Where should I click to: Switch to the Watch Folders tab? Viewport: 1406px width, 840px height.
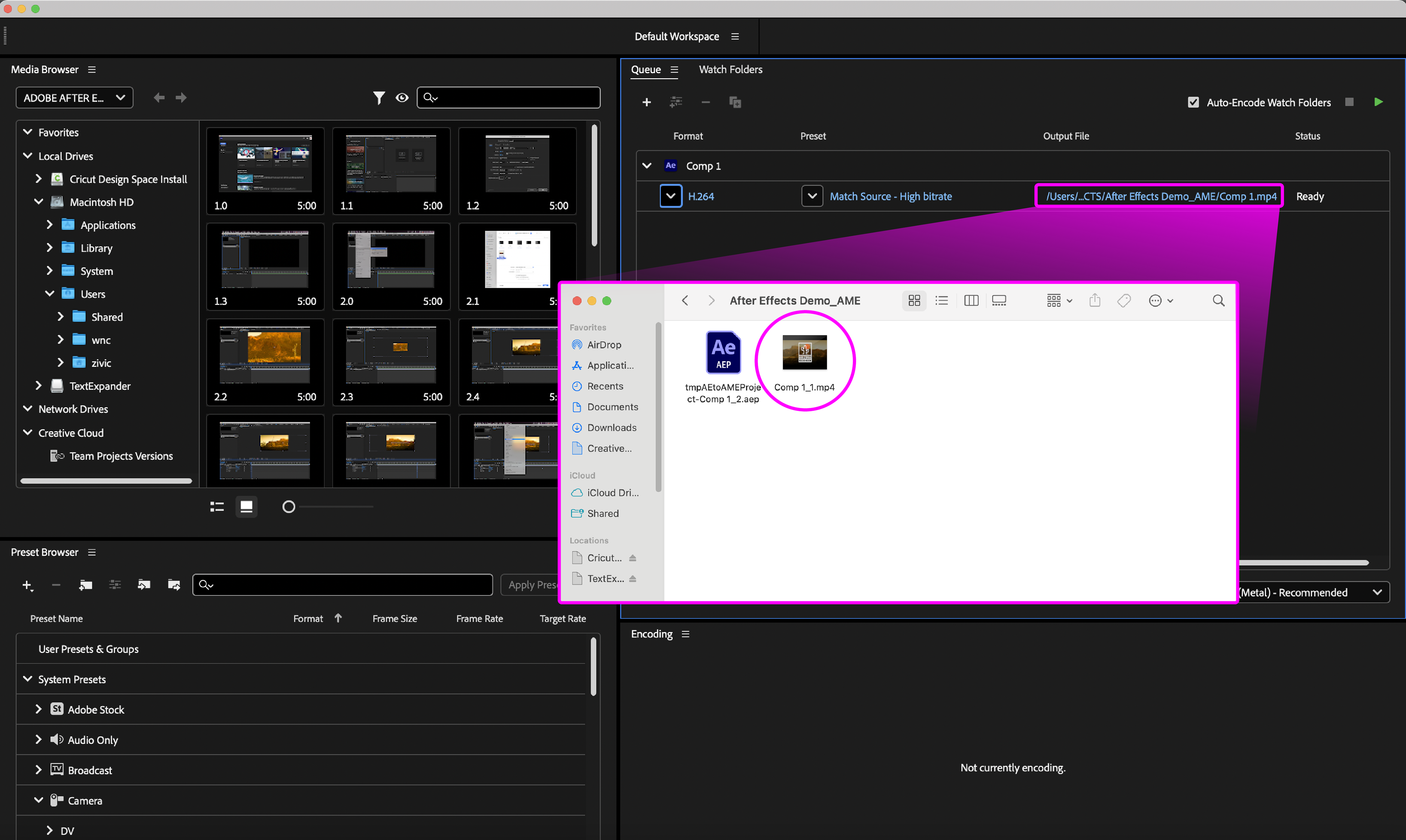730,70
